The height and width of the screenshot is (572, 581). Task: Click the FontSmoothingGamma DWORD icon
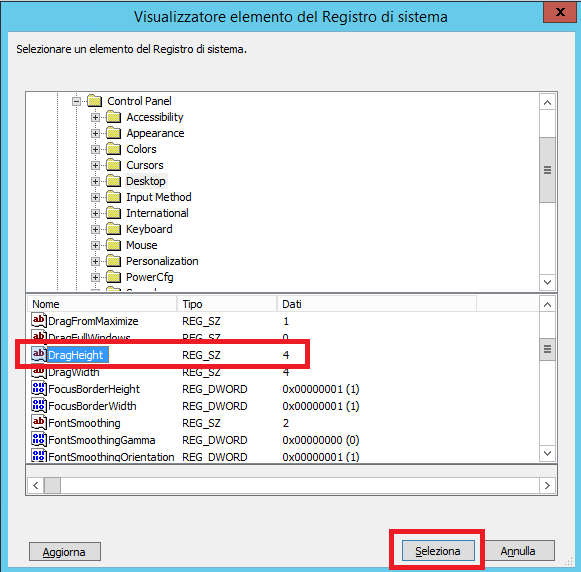click(39, 440)
